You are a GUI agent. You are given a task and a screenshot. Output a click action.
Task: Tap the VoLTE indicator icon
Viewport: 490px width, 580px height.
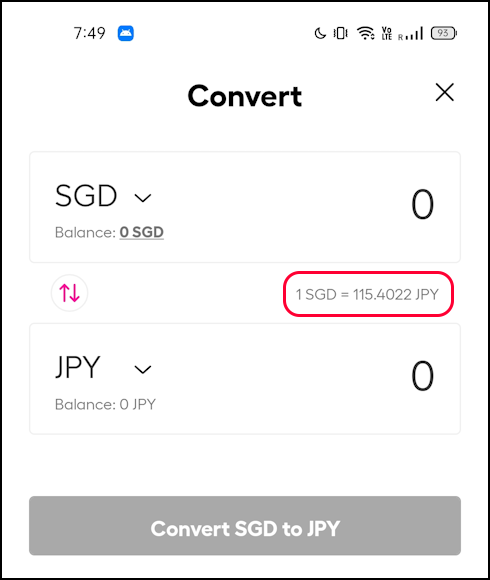(387, 33)
